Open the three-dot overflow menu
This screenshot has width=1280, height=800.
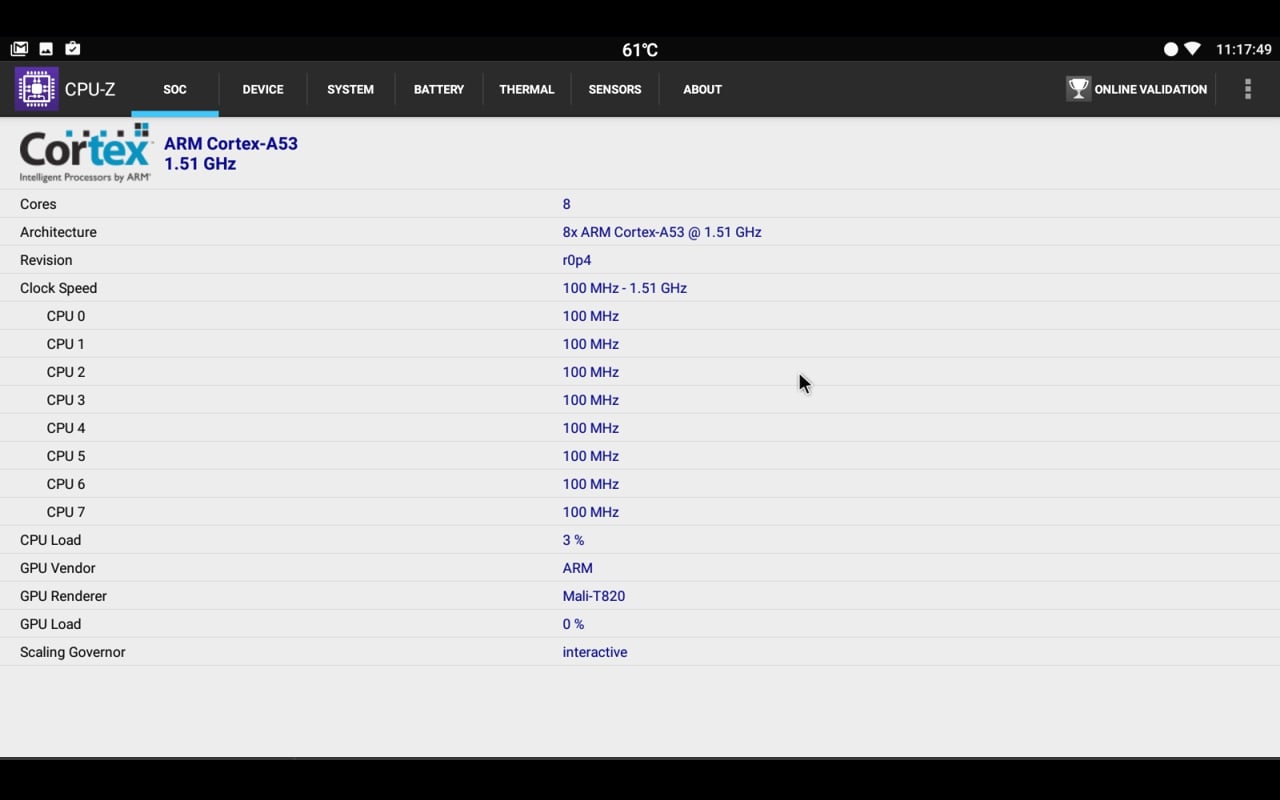coord(1248,89)
